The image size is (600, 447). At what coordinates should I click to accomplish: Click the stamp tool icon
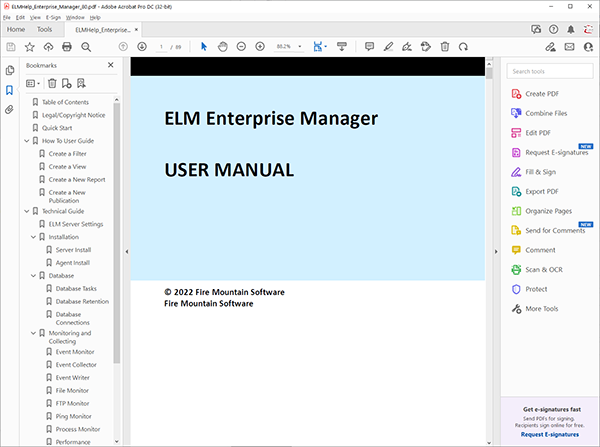click(426, 47)
